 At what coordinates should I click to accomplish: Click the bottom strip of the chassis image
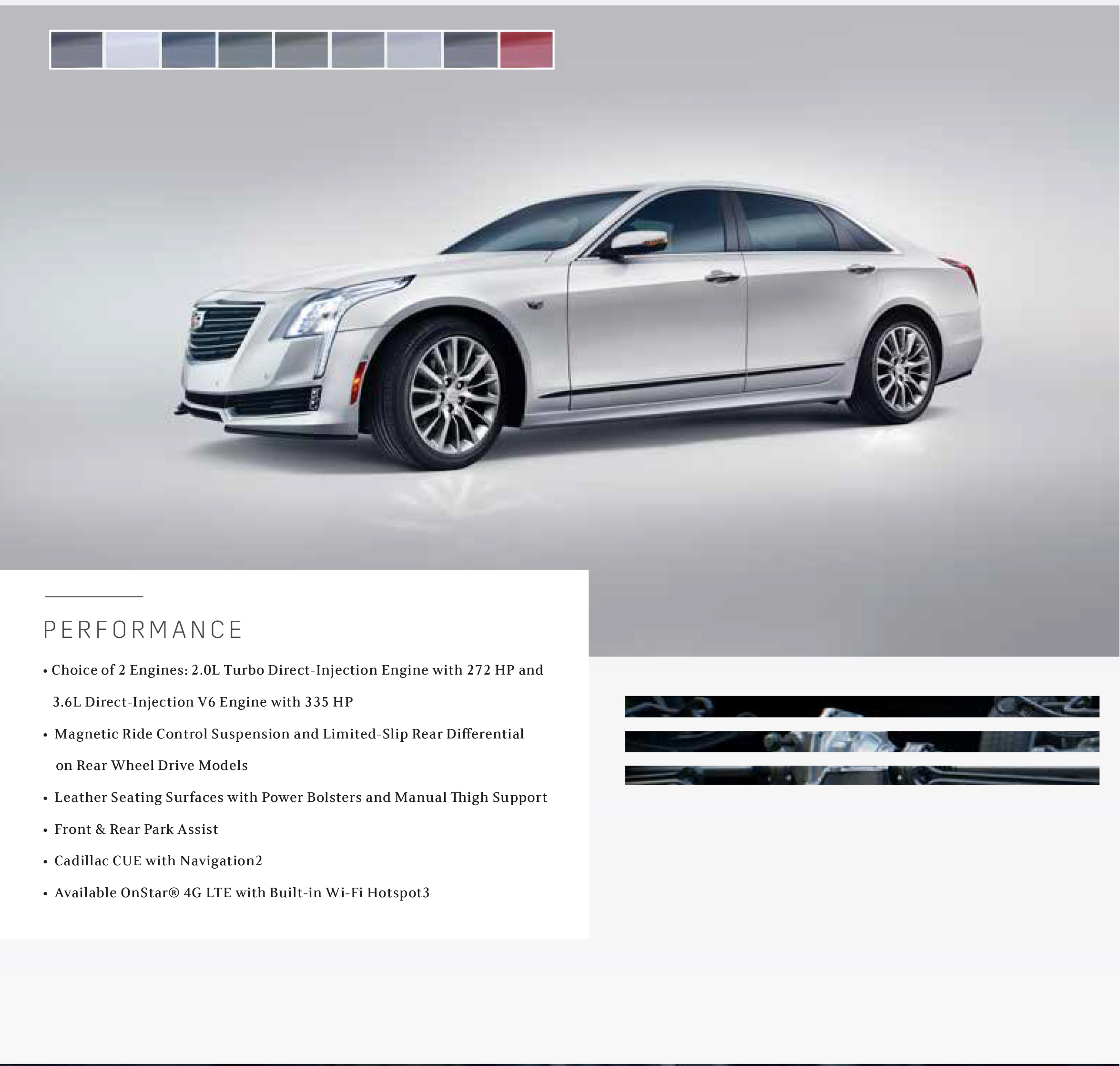click(862, 775)
